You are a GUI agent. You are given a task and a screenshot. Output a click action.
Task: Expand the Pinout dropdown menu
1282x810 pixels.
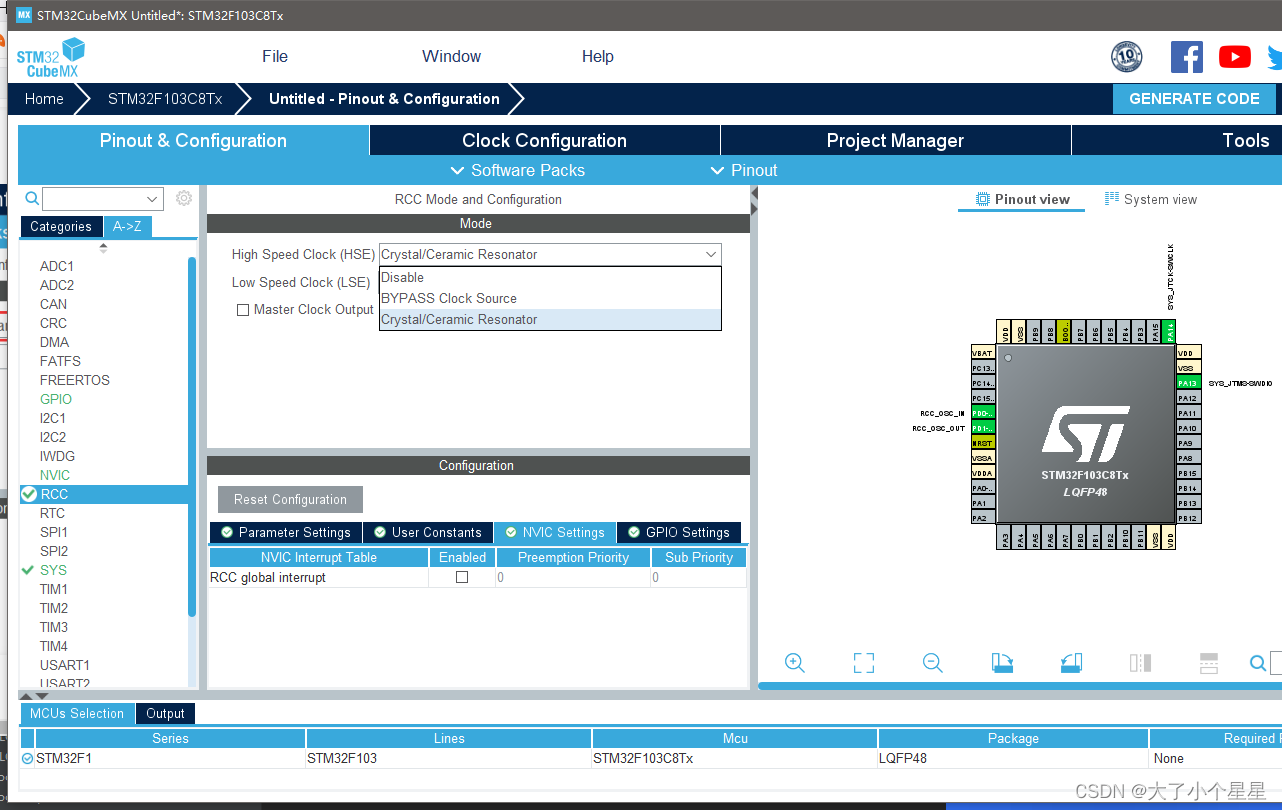744,170
